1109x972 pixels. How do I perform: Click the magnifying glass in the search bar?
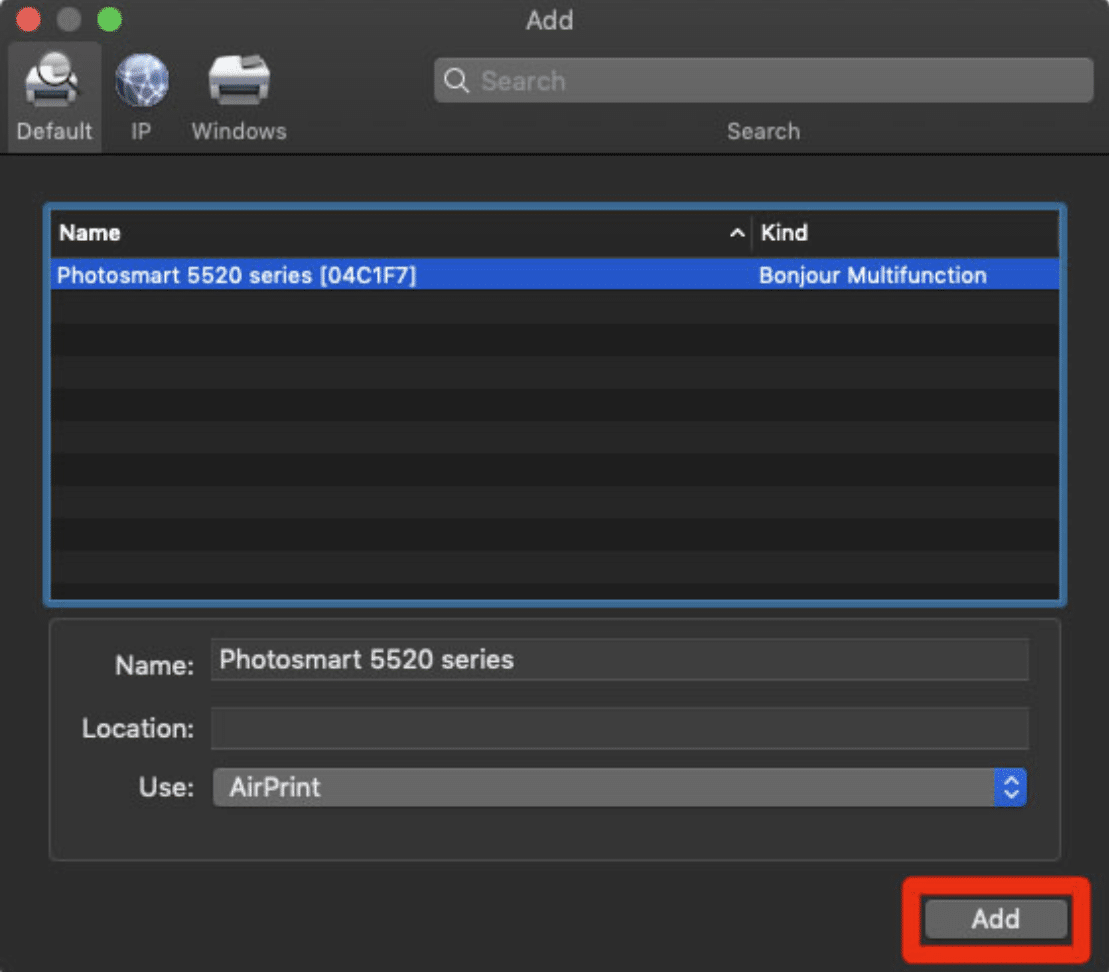(x=456, y=81)
